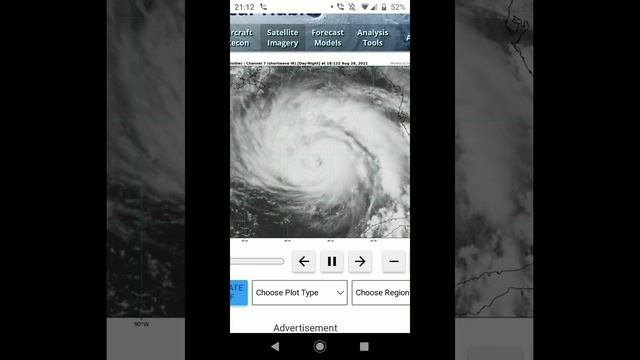Tap Android home navigation button
The image size is (640, 360).
tap(320, 347)
